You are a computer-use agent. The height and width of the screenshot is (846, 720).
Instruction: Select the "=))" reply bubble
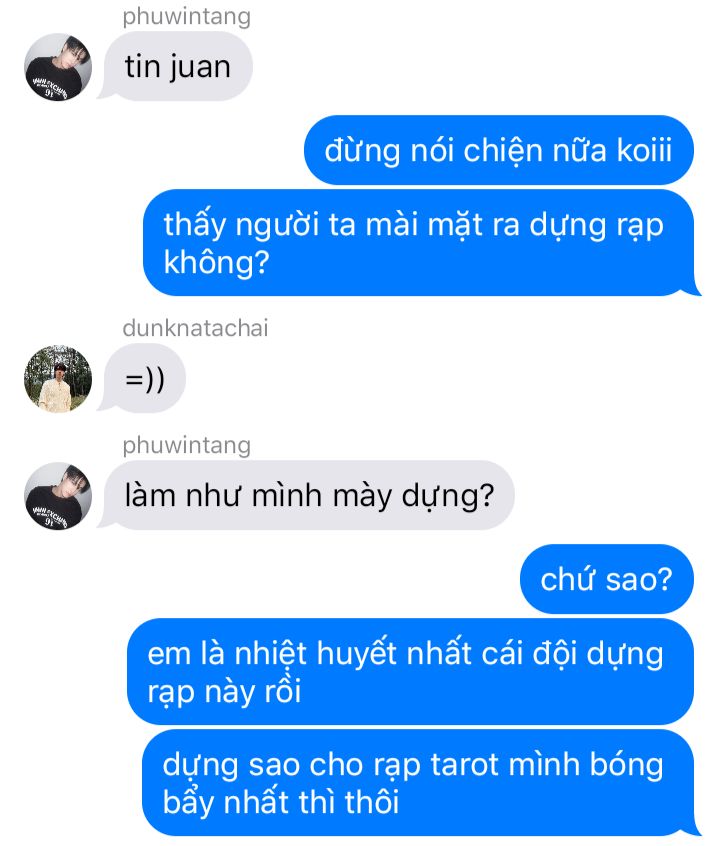click(x=142, y=379)
